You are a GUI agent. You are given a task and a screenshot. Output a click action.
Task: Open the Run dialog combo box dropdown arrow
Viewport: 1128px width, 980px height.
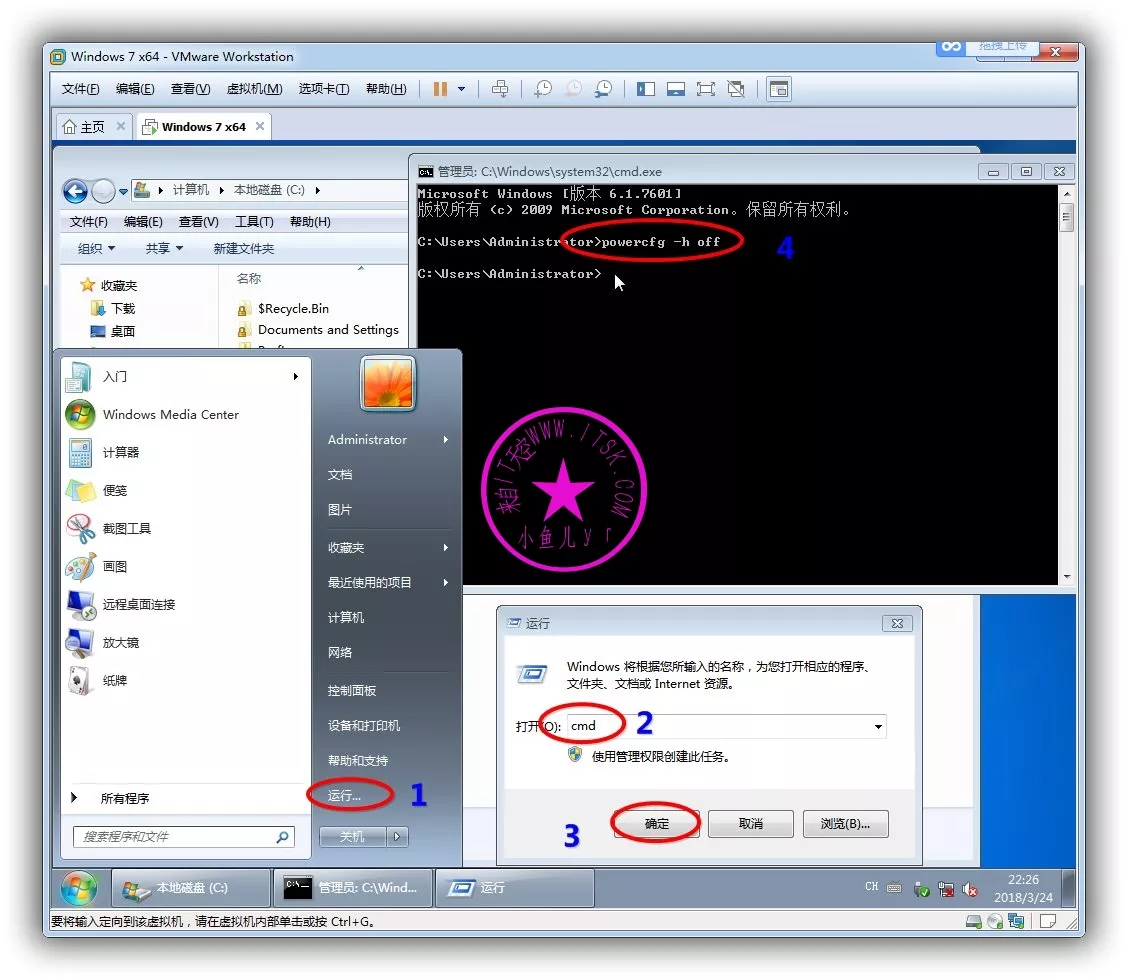pyautogui.click(x=878, y=727)
